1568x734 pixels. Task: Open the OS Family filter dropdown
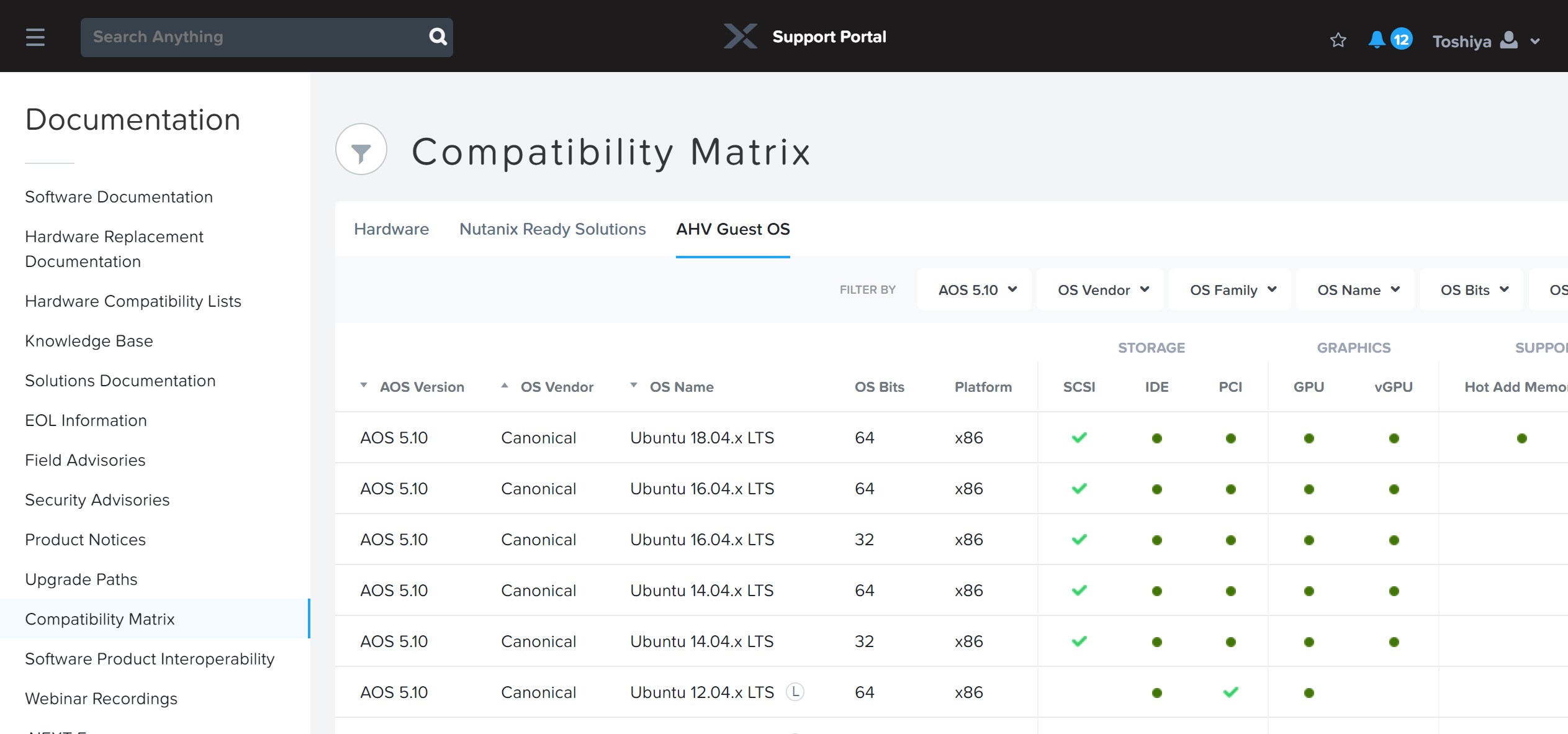(x=1230, y=289)
